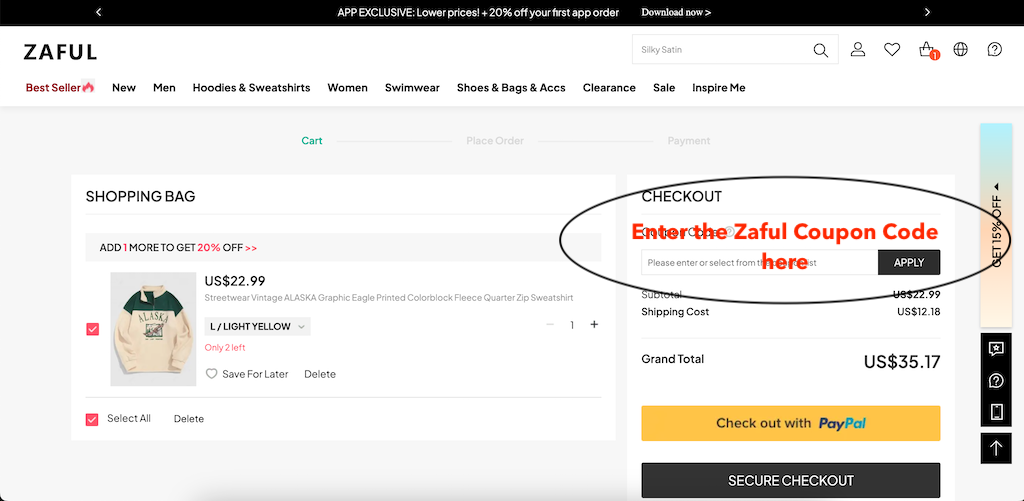Open the wishlist heart icon
1024x501 pixels.
[x=892, y=50]
